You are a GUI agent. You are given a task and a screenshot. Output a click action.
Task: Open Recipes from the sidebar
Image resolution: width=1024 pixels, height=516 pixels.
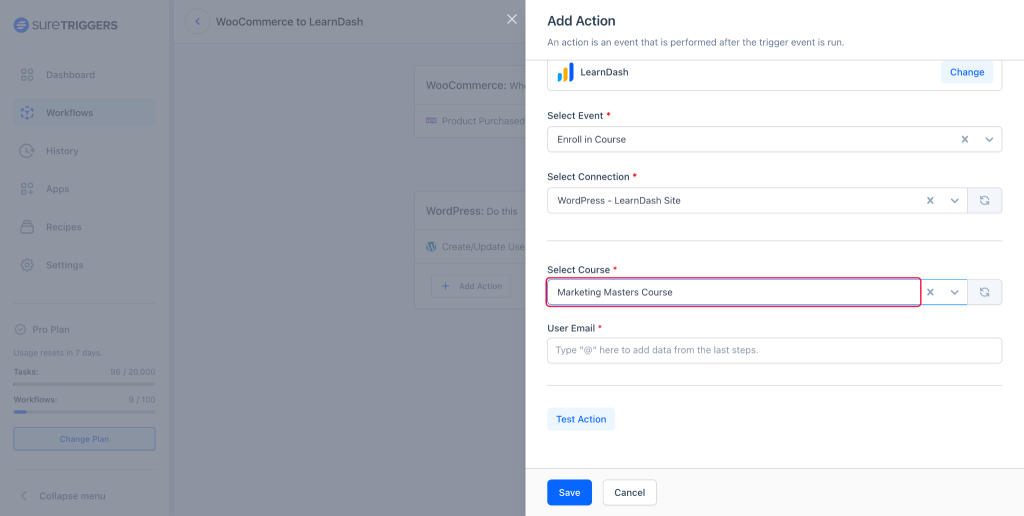coord(63,227)
